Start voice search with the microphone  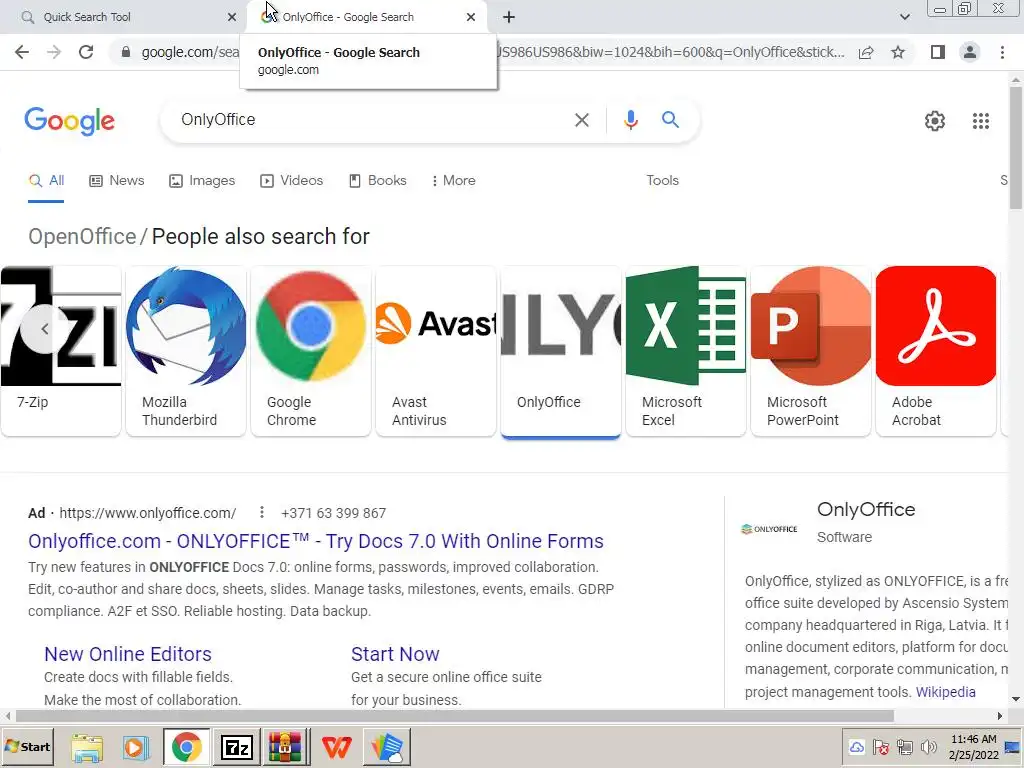pos(630,120)
